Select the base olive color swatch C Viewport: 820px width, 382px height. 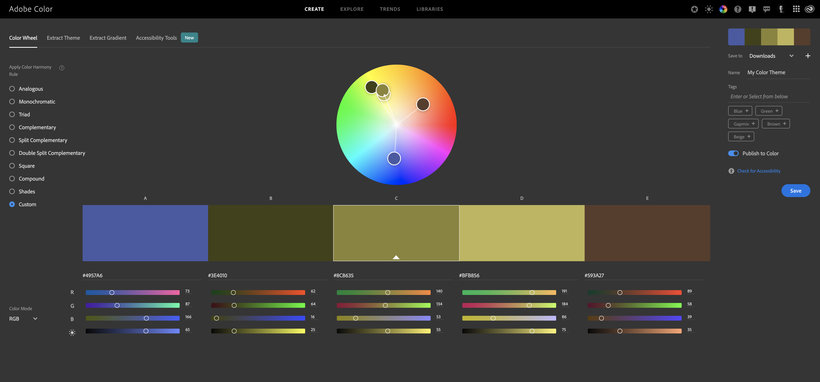(396, 233)
